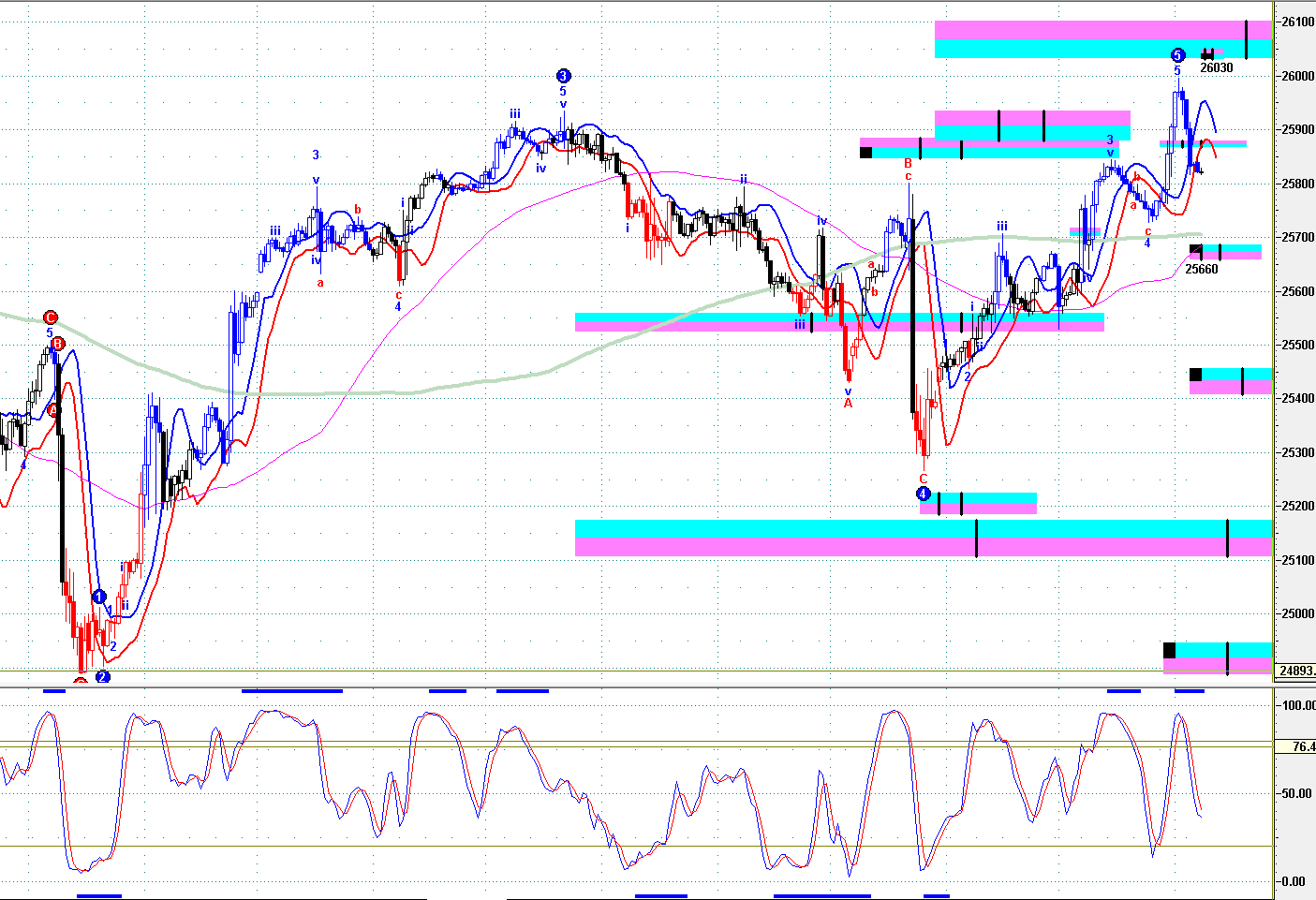Screen dimensions: 1316x900
Task: Click the 25500 price scale value
Action: [x=1297, y=345]
